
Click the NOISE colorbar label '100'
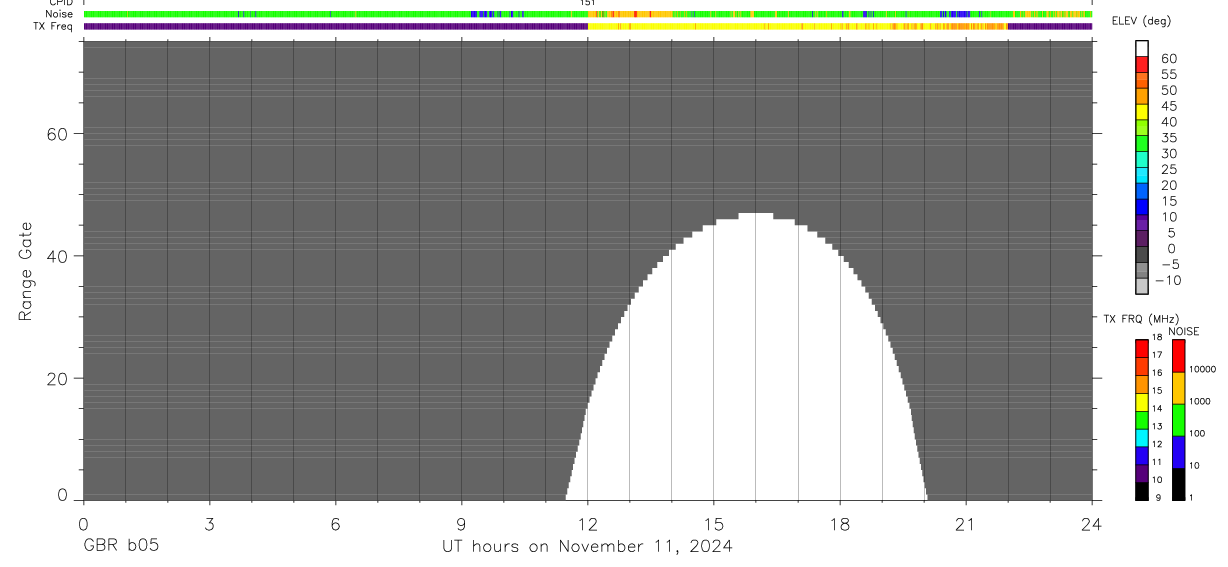click(1197, 433)
